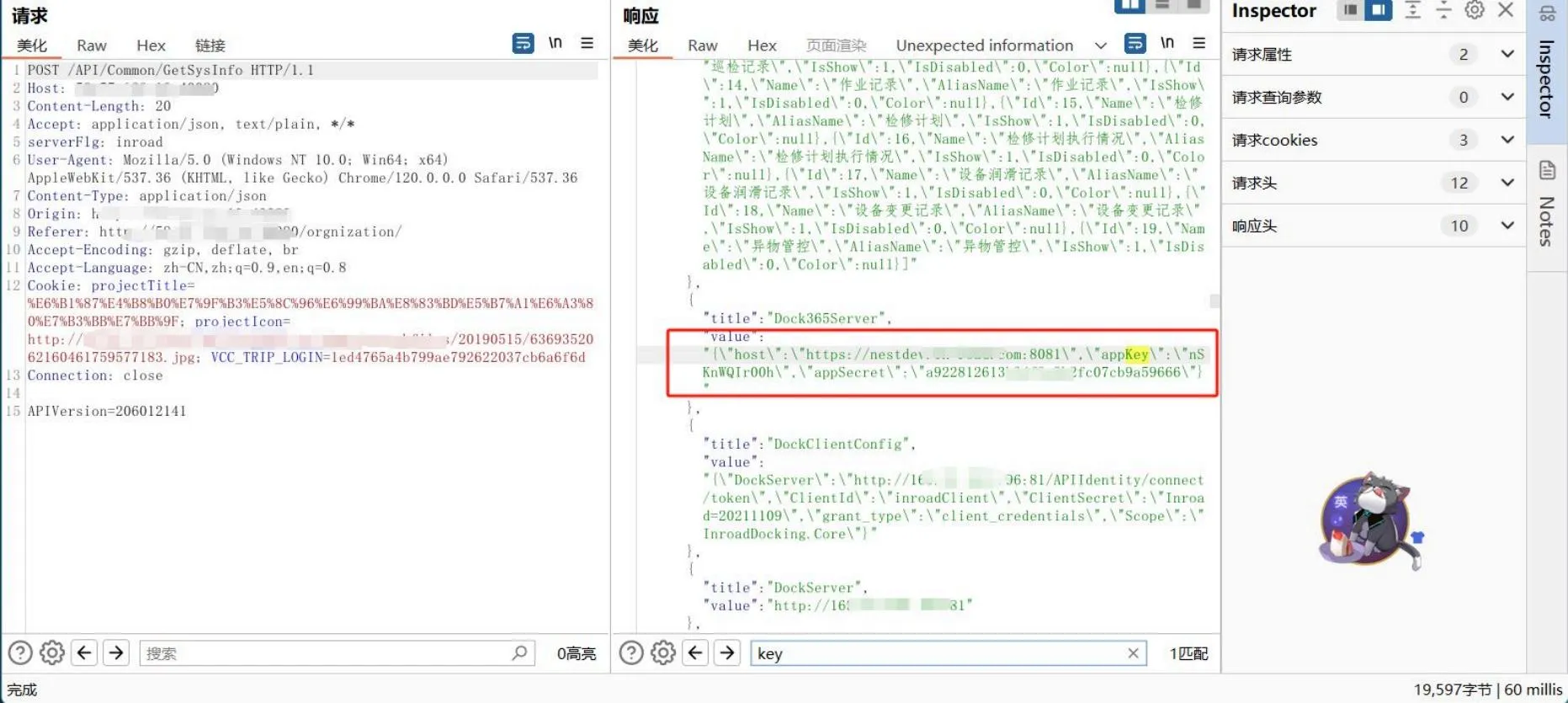Open dropdown next to Unexpected information tab

[1101, 45]
